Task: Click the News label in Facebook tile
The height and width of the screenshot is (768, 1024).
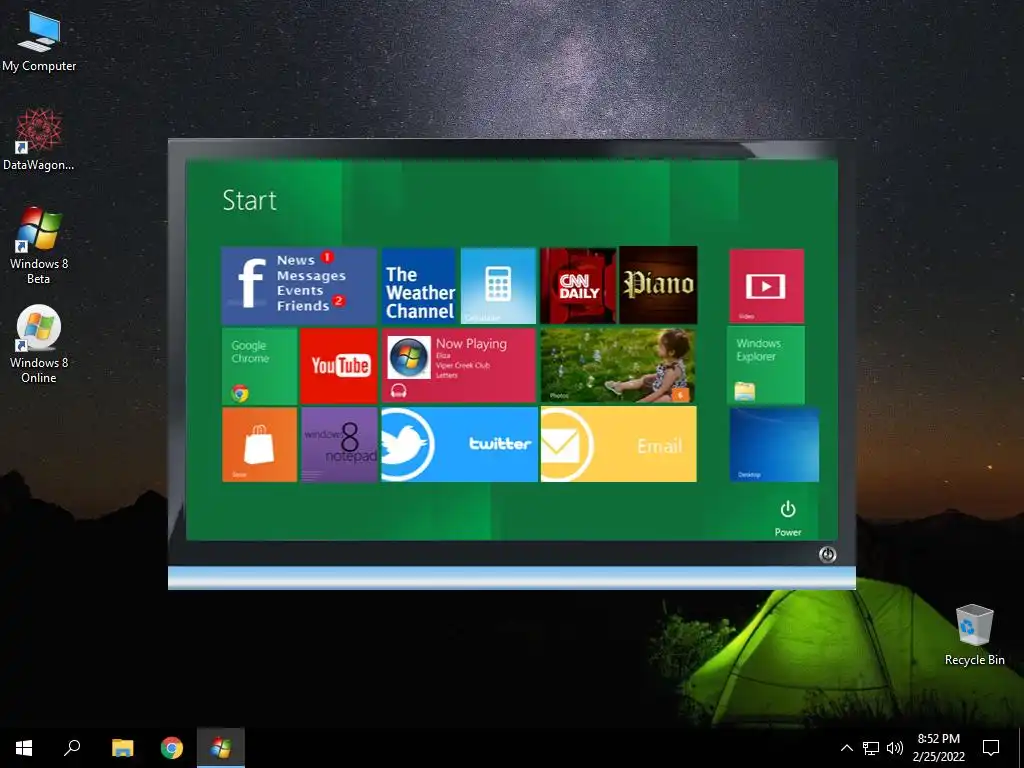Action: [296, 260]
